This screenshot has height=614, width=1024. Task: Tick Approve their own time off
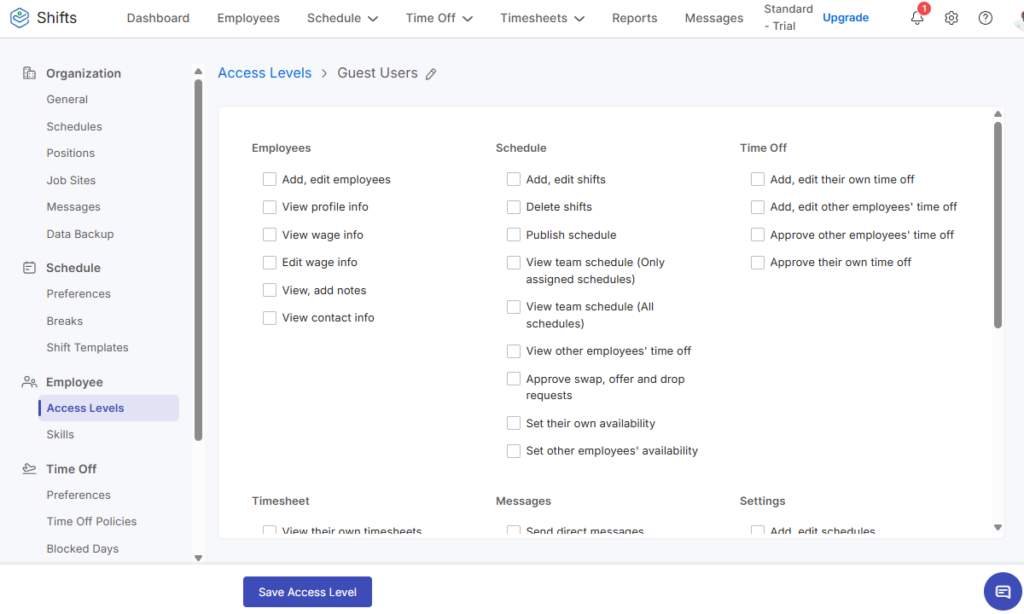[x=758, y=262]
